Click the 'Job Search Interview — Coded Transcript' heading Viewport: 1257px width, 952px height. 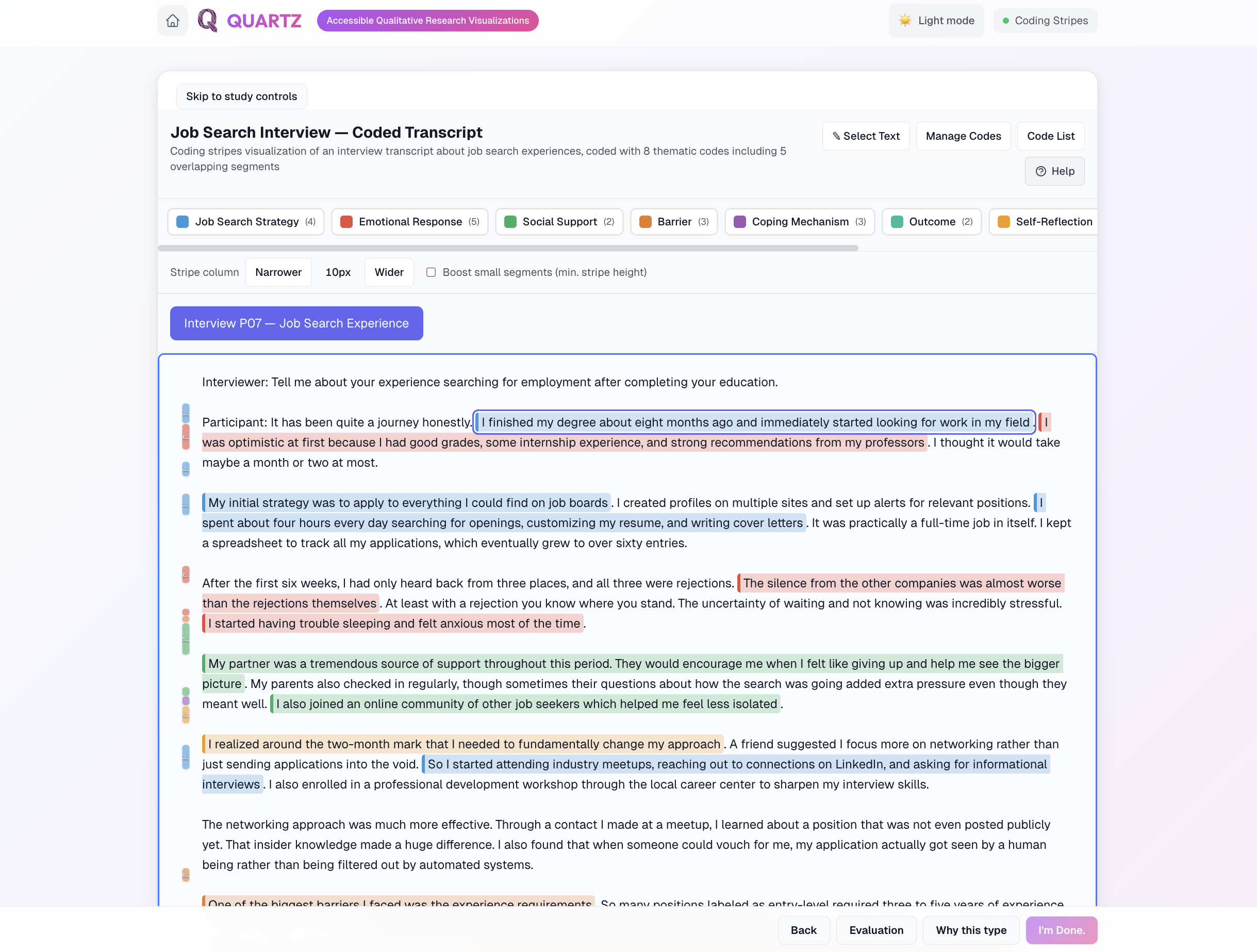[x=326, y=133]
